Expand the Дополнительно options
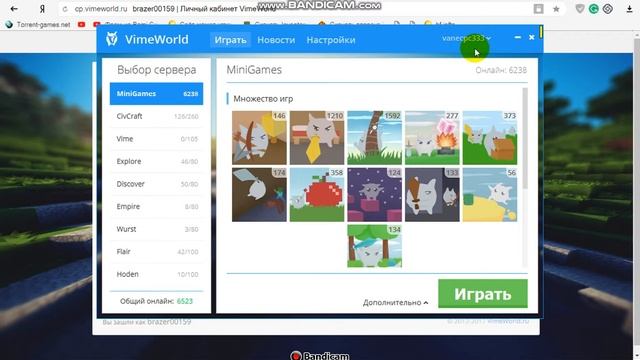 396,302
